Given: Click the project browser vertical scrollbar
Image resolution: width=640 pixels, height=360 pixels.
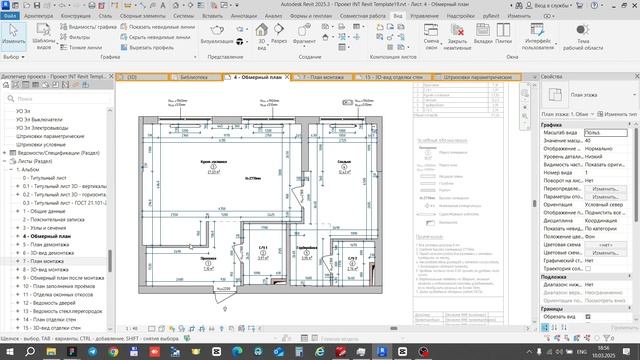Looking at the screenshot, I should point(109,261).
